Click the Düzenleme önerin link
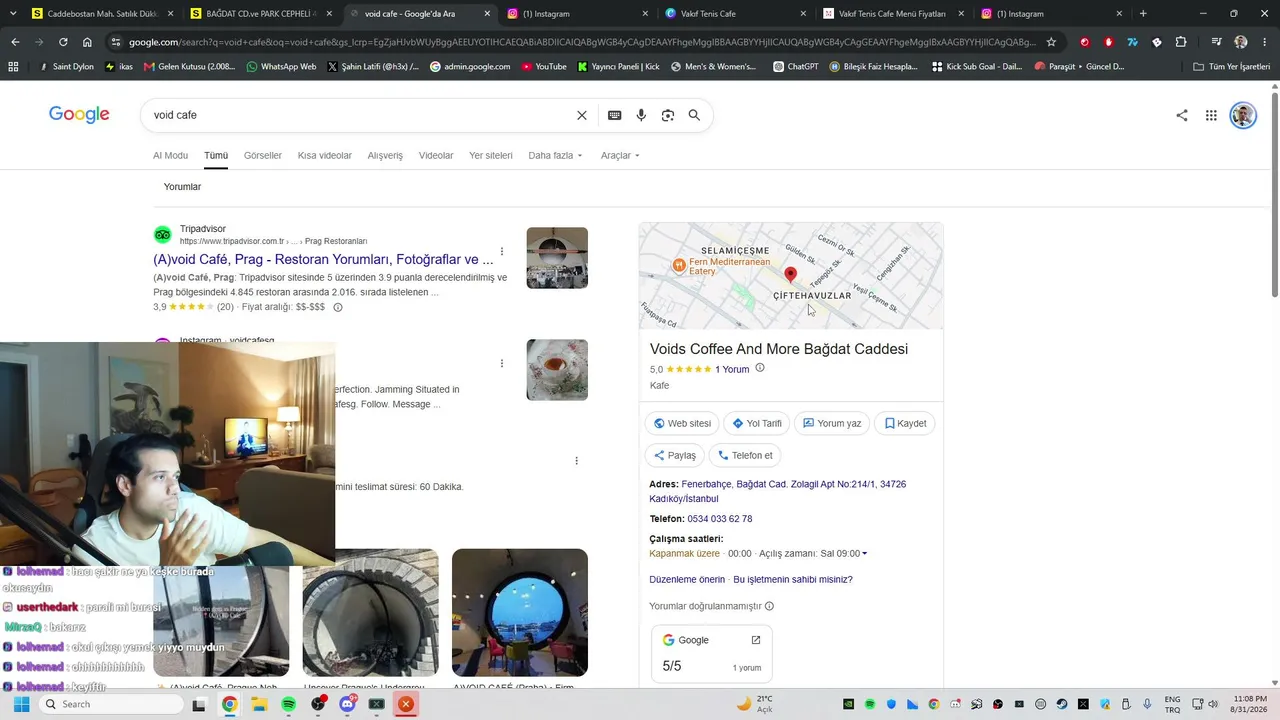 coord(687,580)
